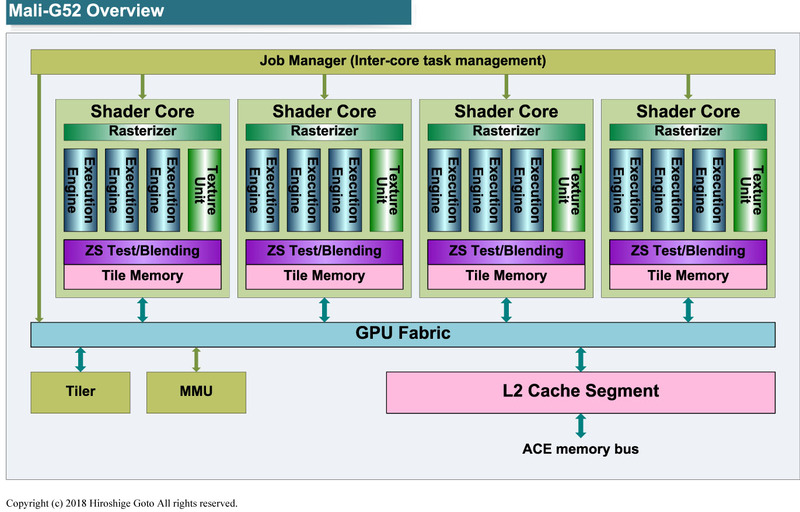Click the MMU block
This screenshot has height=512, width=800.
tap(196, 391)
